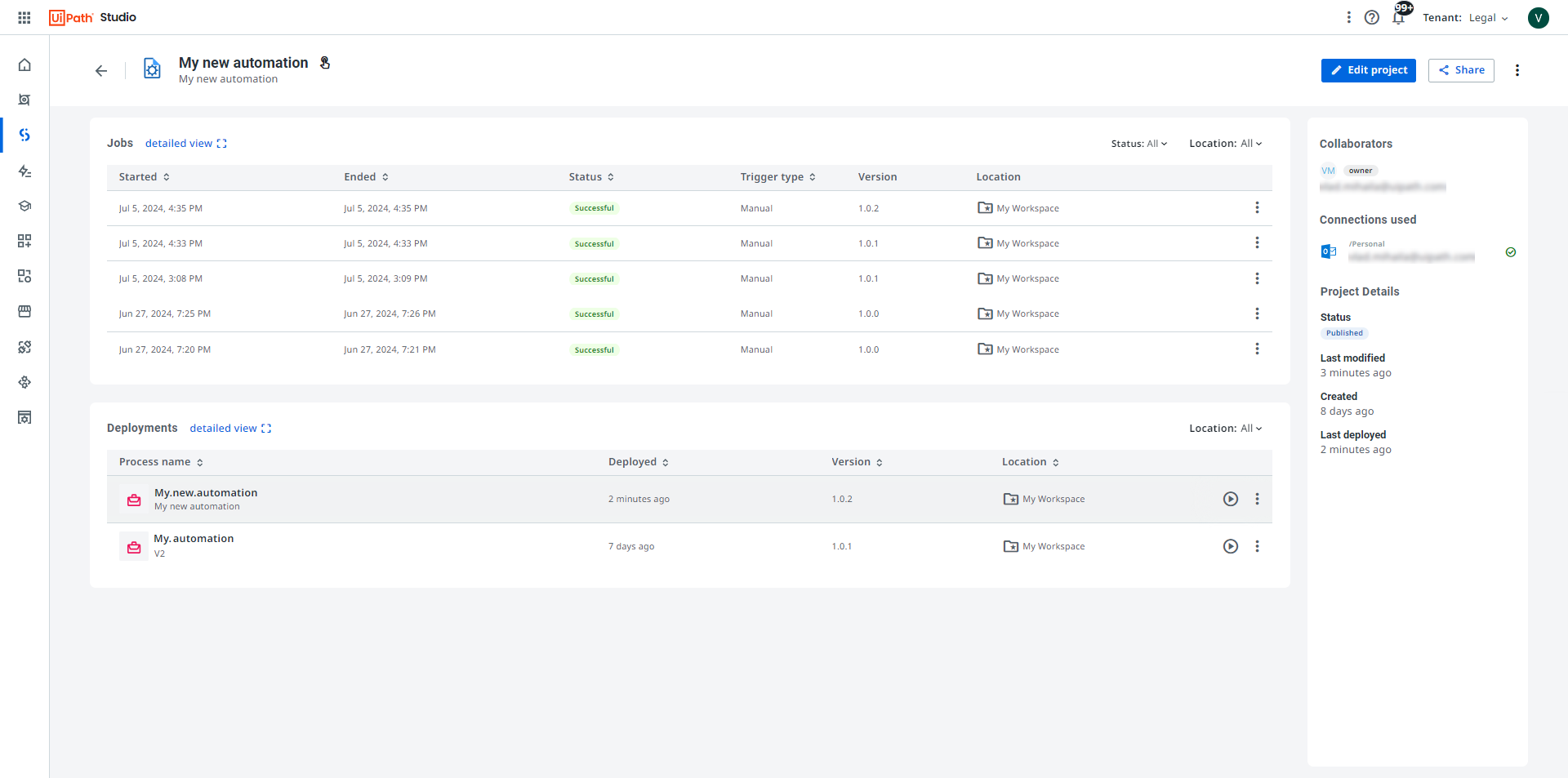1568x778 pixels.
Task: Run the My.new.automation deployment play icon
Action: tap(1230, 499)
